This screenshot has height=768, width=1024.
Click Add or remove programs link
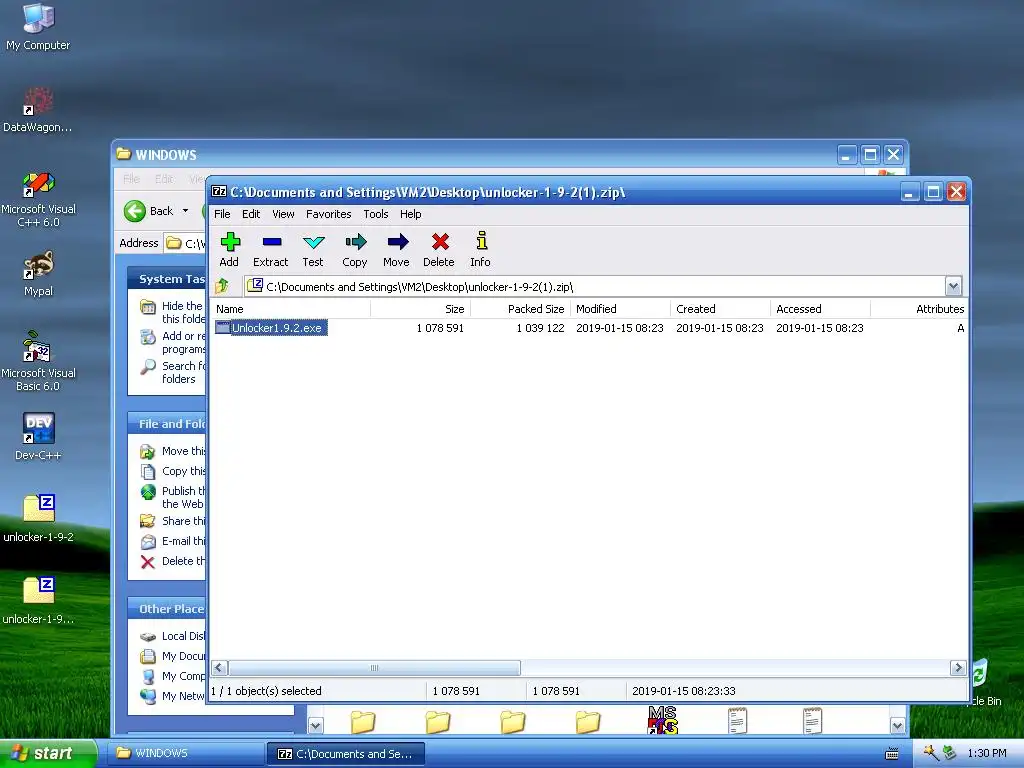[x=184, y=342]
